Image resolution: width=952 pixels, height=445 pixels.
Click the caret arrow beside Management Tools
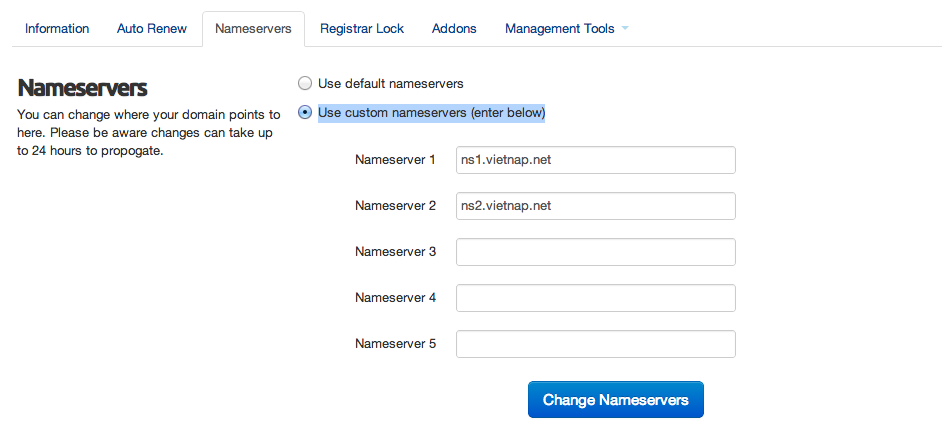(x=625, y=29)
